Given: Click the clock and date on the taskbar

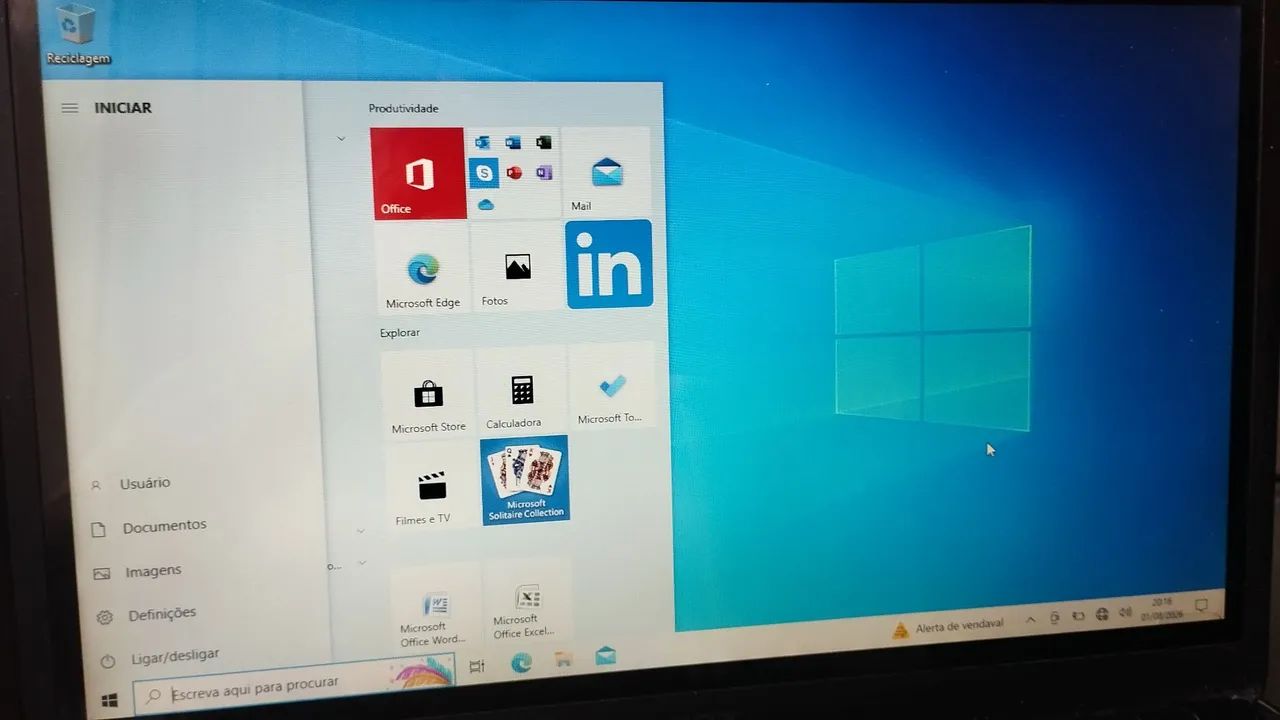Looking at the screenshot, I should (x=1161, y=609).
